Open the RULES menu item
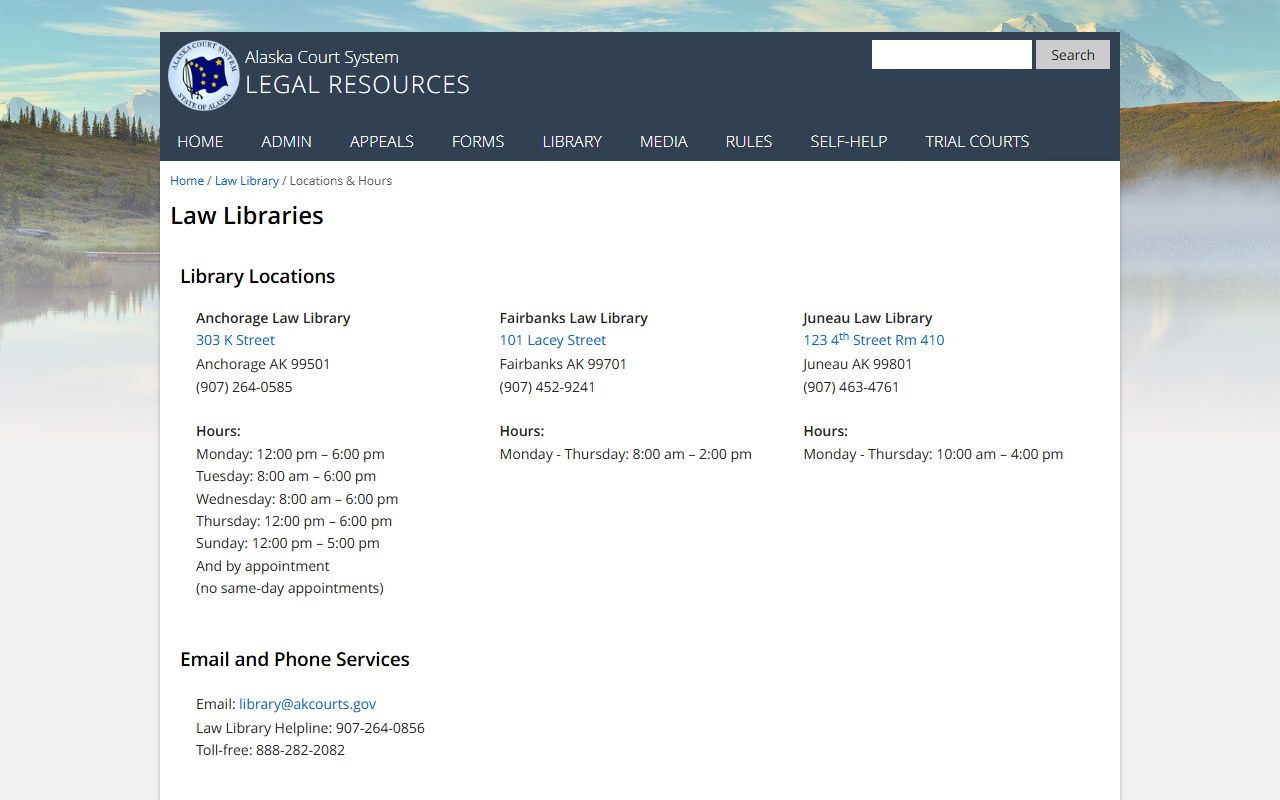1280x800 pixels. click(749, 141)
